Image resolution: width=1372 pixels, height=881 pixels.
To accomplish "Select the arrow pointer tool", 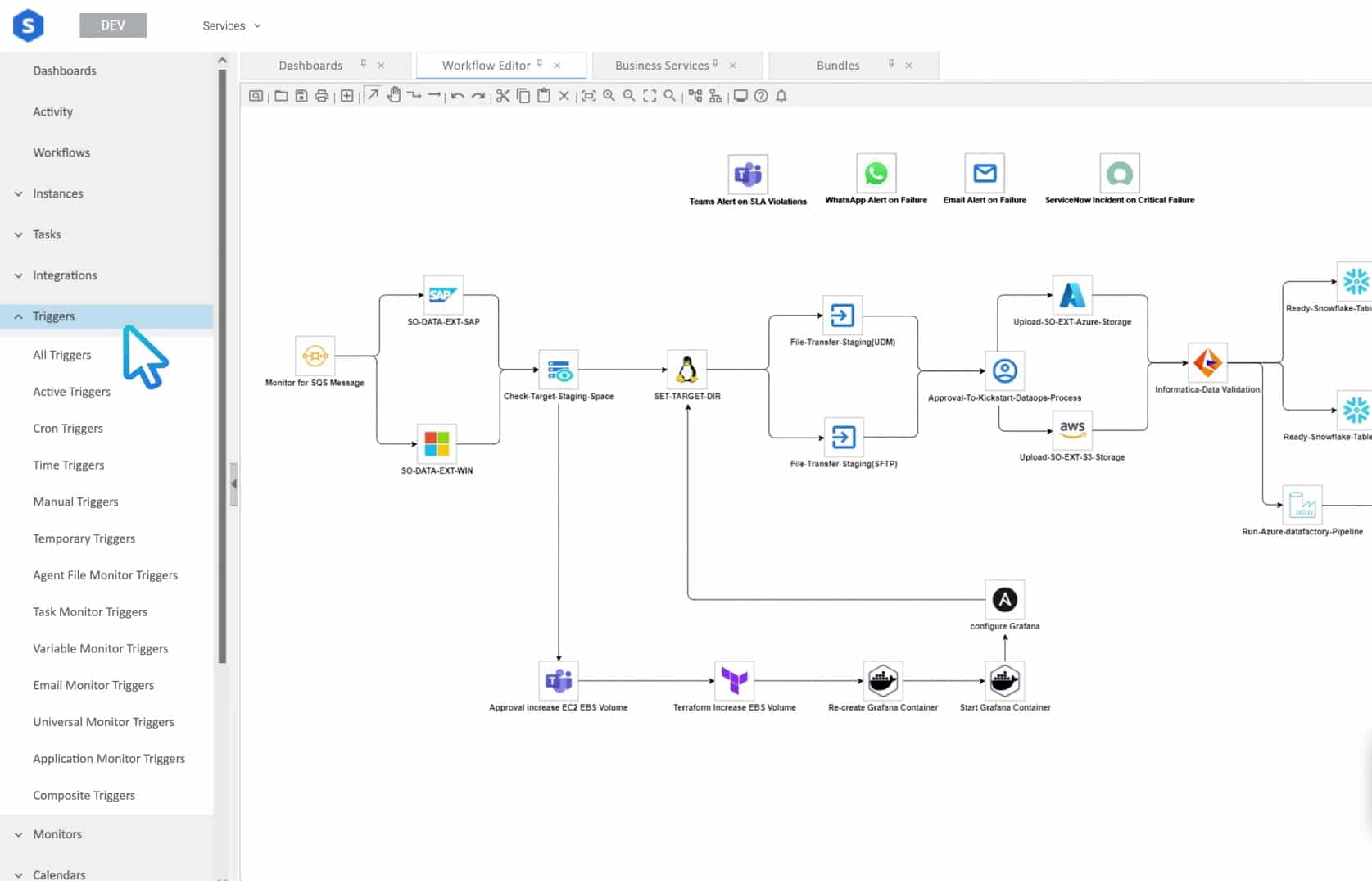I will coord(373,95).
